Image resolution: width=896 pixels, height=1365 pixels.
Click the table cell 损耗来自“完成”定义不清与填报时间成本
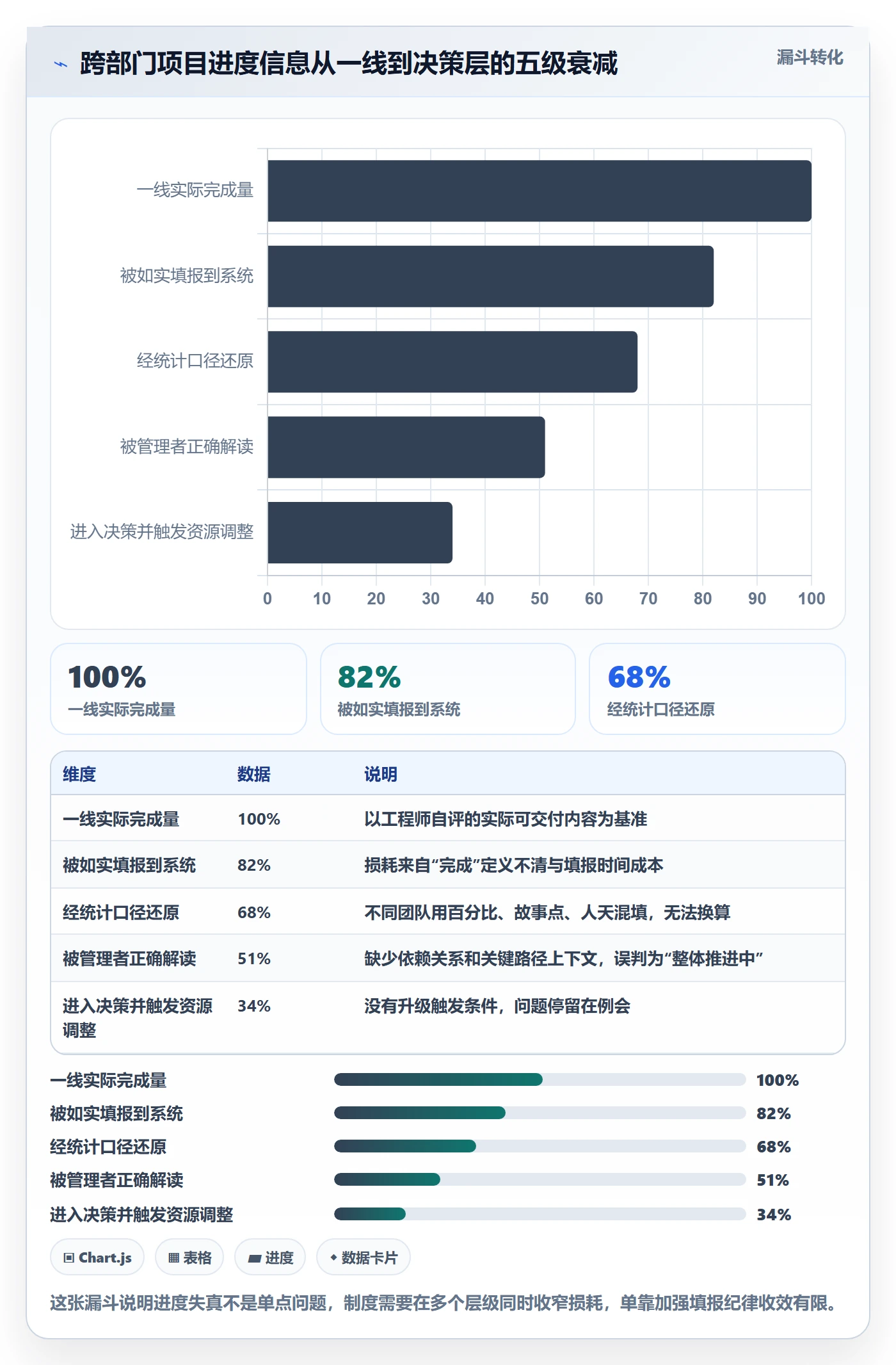coord(514,865)
